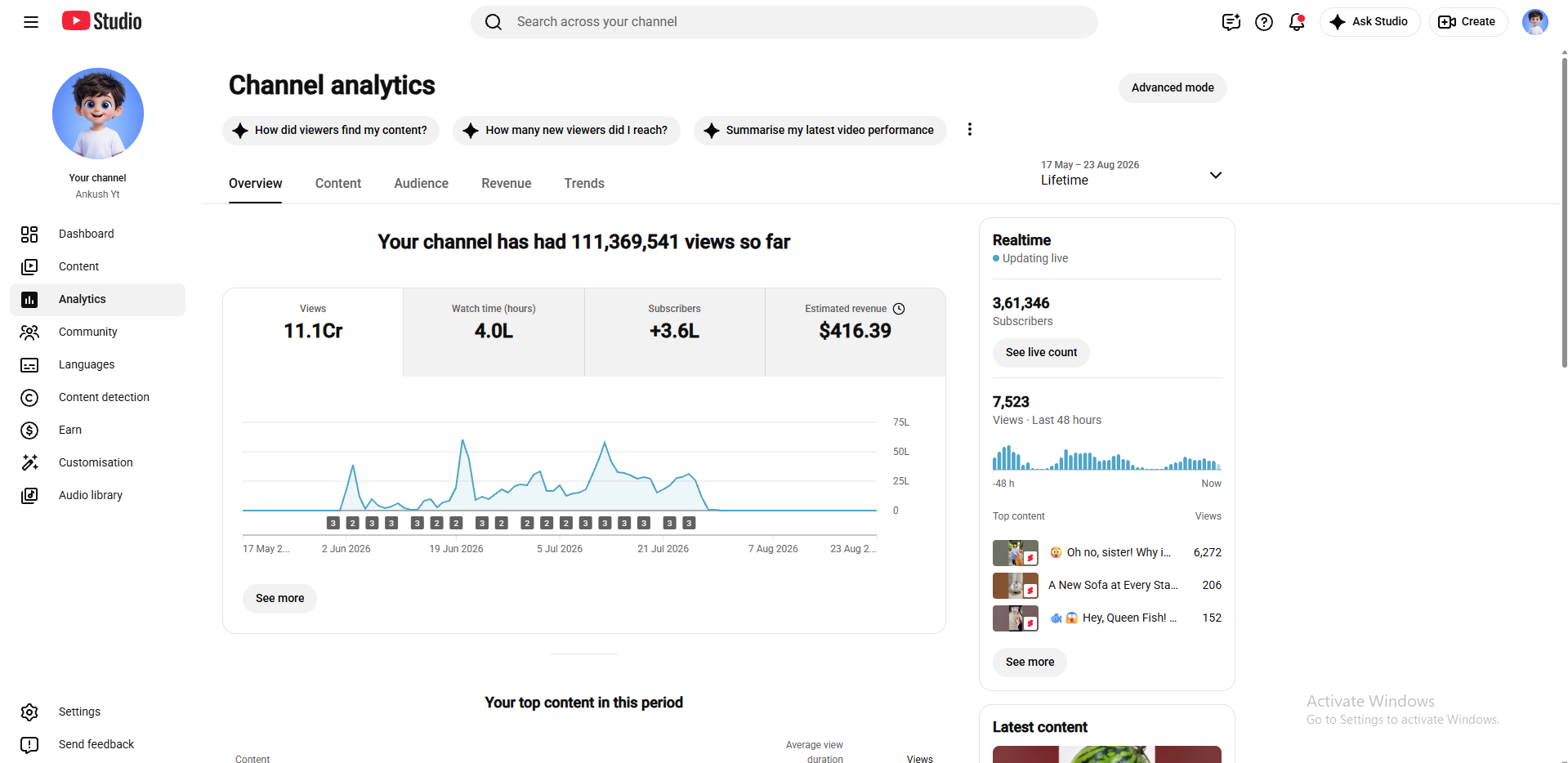Click the estimated revenue clock icon
This screenshot has height=763, width=1568.
(899, 309)
